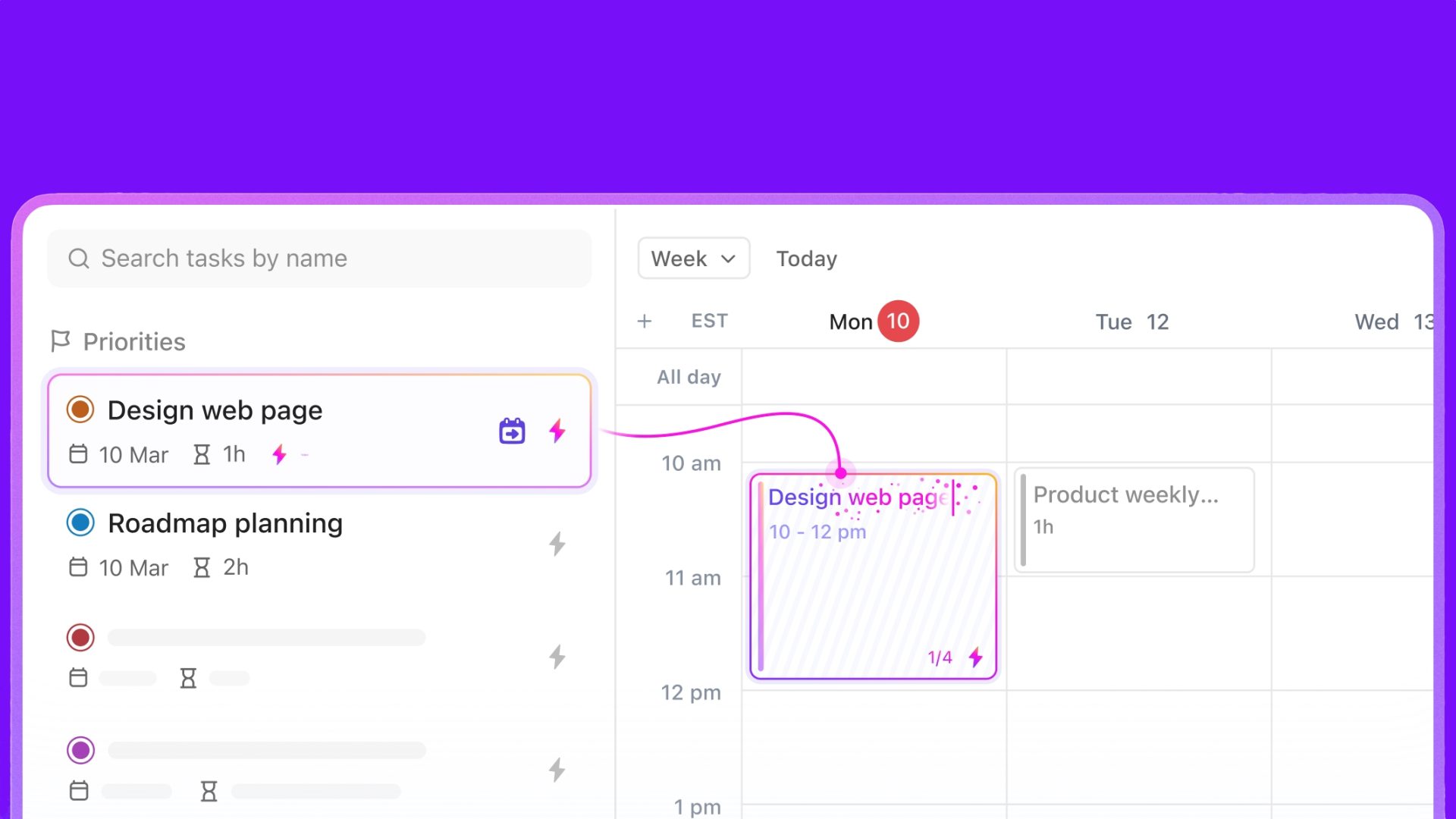Viewport: 1456px width, 819px height.
Task: Toggle the red status circle of the third task
Action: [80, 637]
